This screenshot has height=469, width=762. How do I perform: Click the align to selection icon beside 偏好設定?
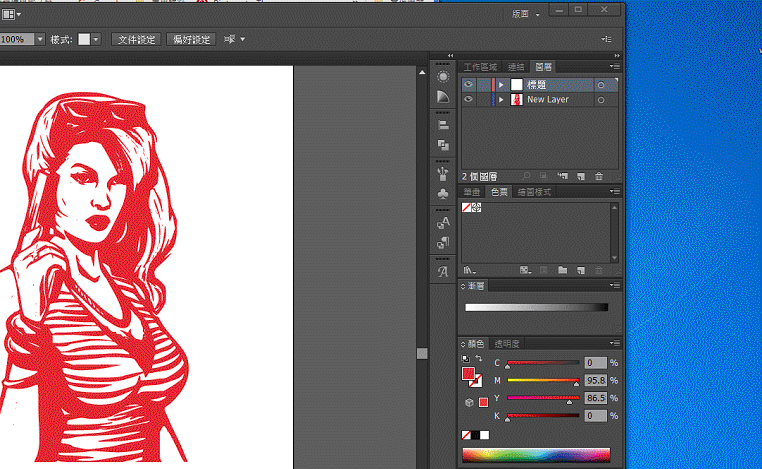(230, 39)
